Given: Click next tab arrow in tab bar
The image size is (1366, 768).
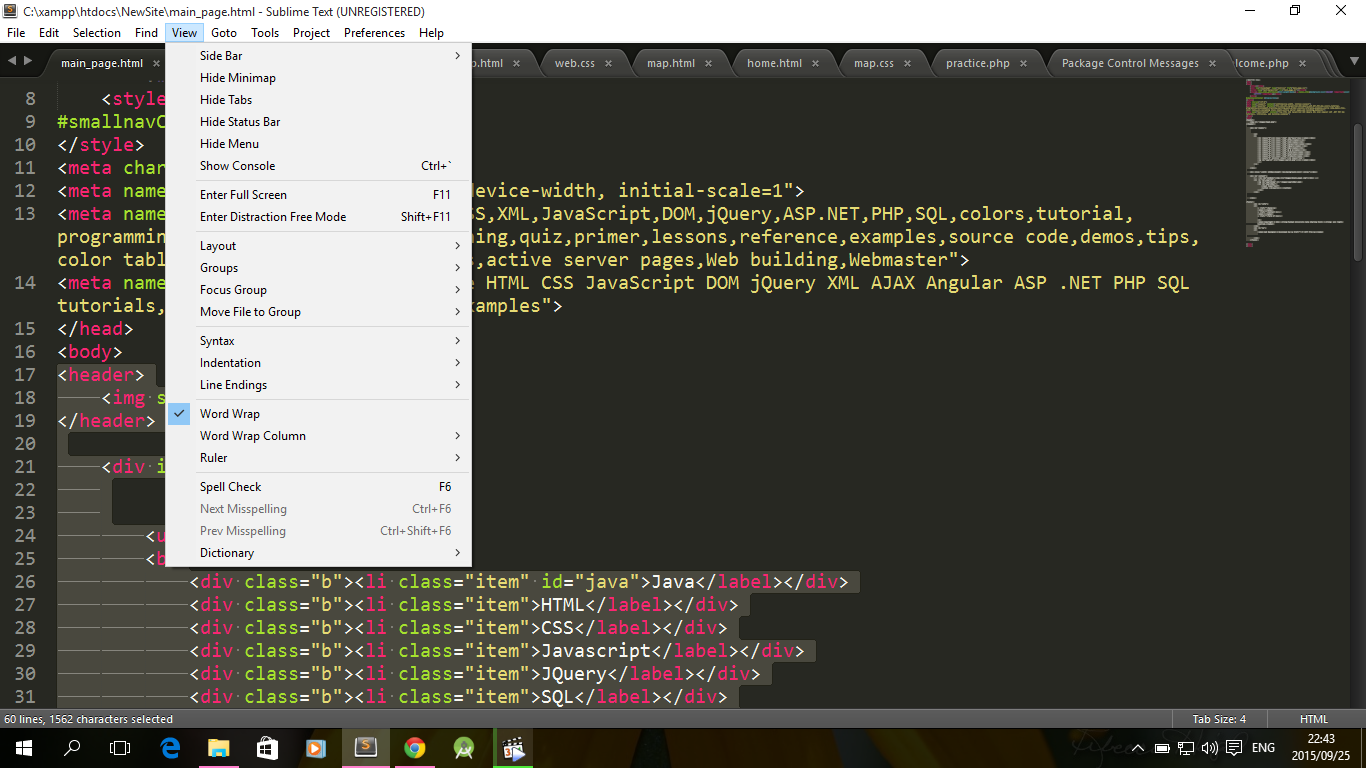Looking at the screenshot, I should 27,62.
